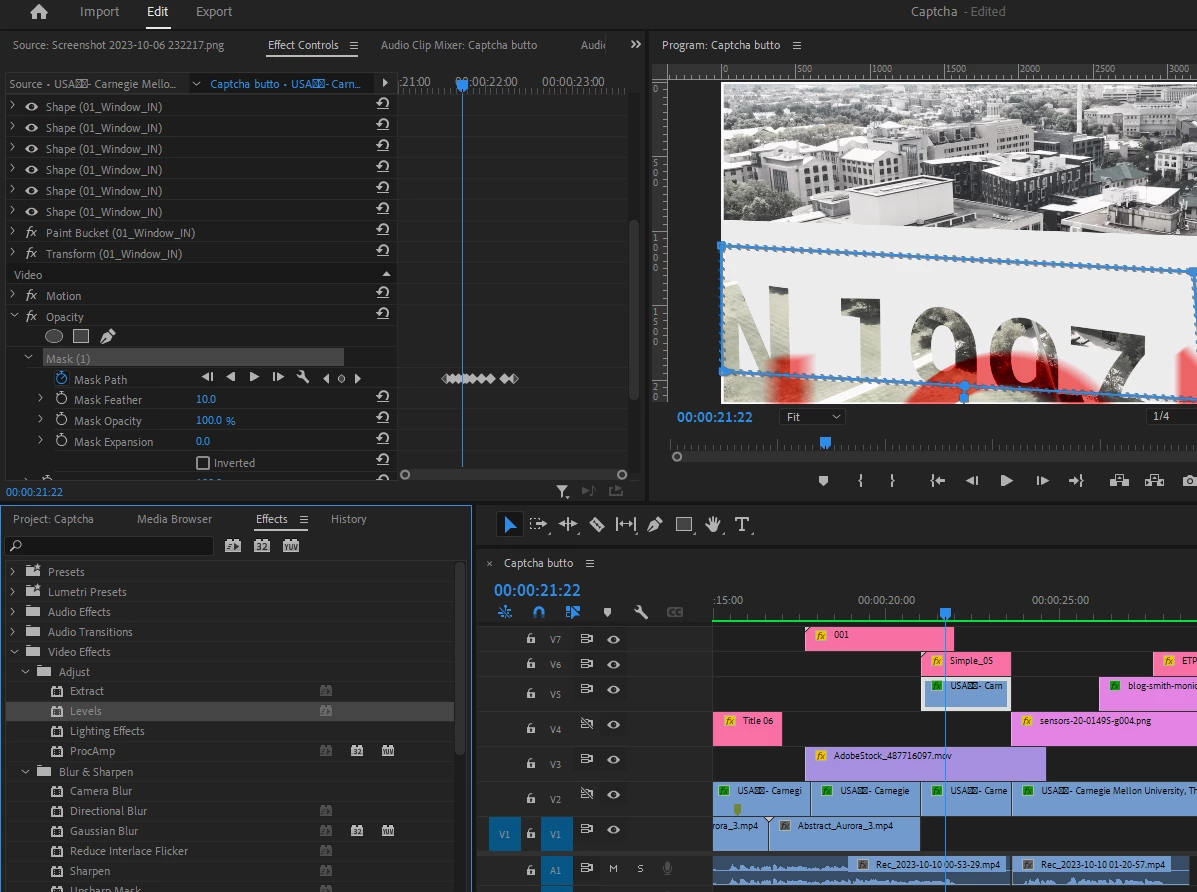The width and height of the screenshot is (1197, 892).
Task: Reset Mask Feather parameter
Action: [x=382, y=396]
